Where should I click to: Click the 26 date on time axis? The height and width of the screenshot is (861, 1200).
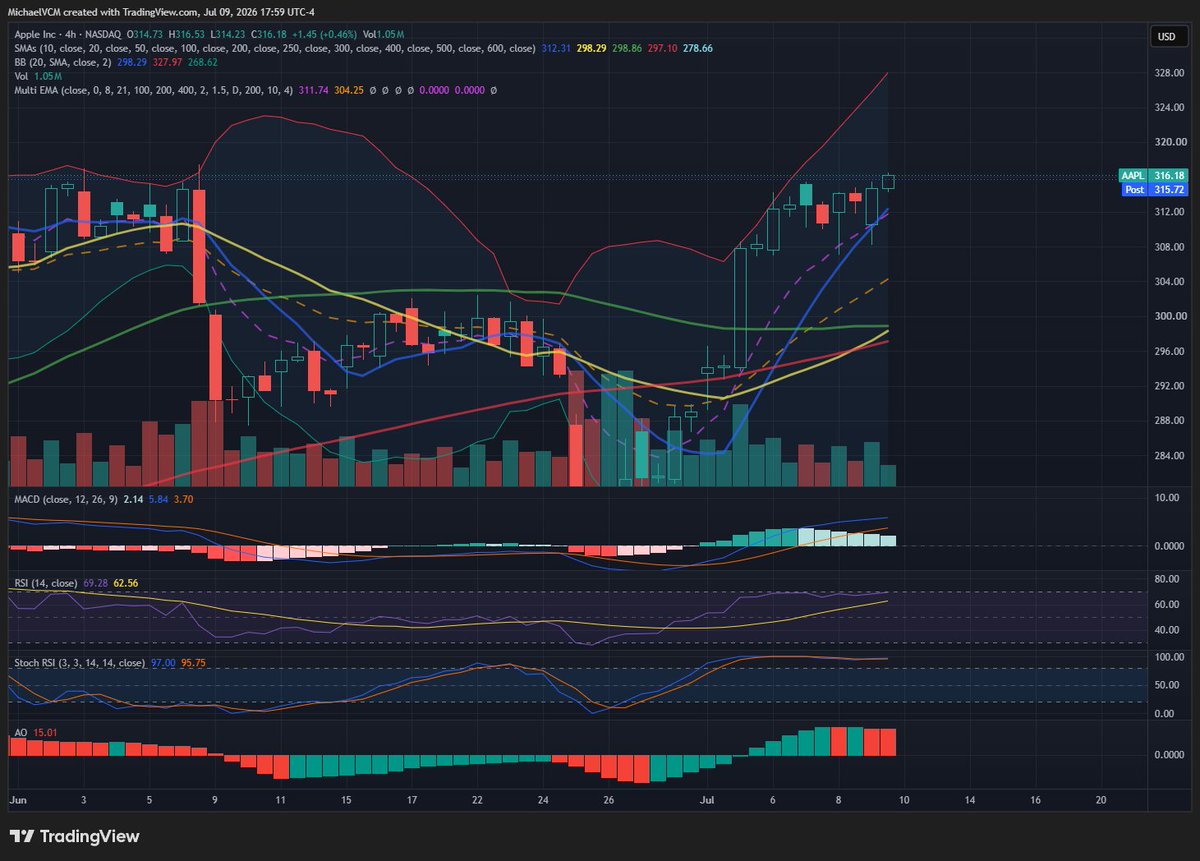[x=609, y=801]
